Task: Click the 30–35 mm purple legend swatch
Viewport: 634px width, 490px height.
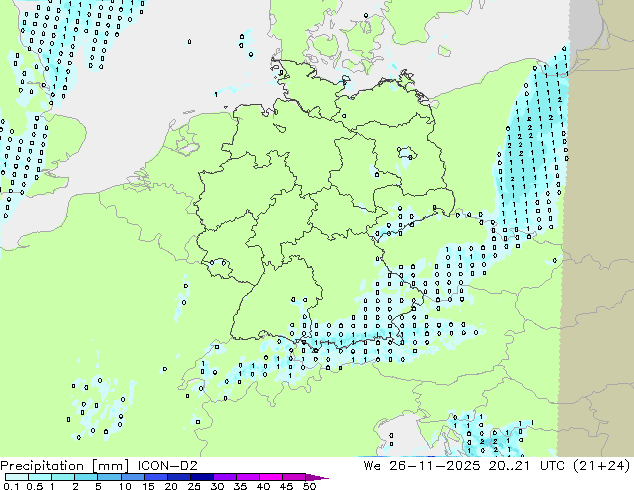Action: point(225,477)
